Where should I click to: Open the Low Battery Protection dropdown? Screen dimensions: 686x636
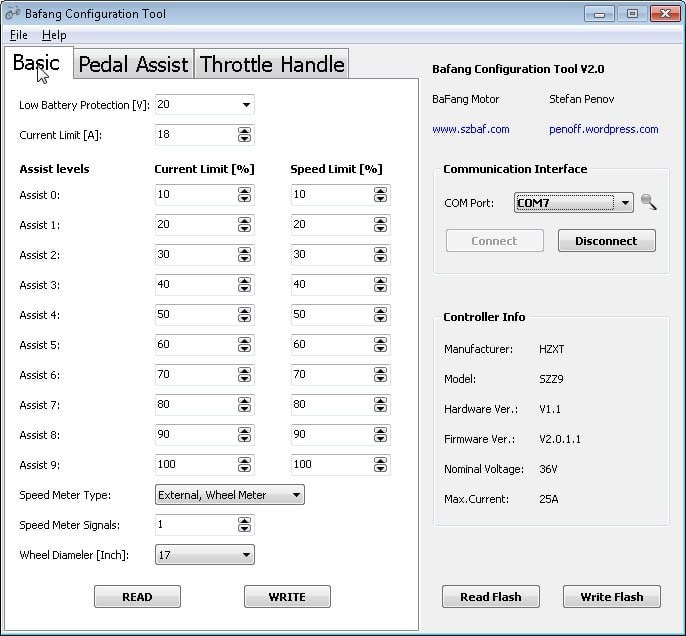tap(205, 105)
